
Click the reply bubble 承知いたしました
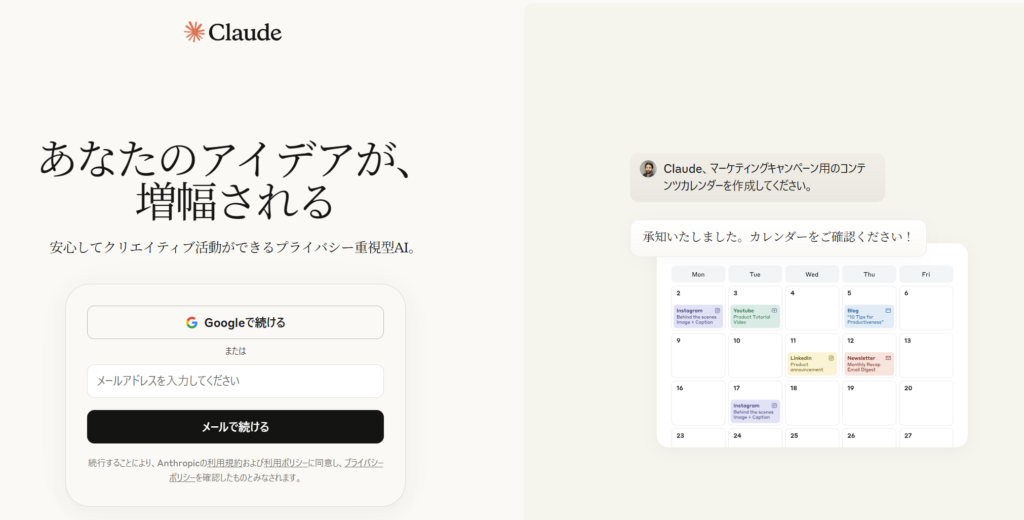pos(778,238)
